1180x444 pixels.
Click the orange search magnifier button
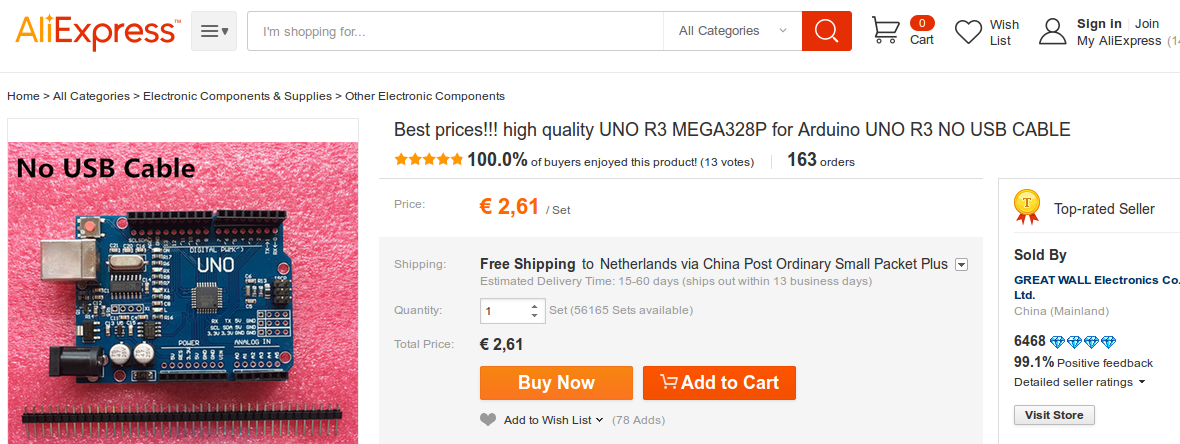click(826, 31)
